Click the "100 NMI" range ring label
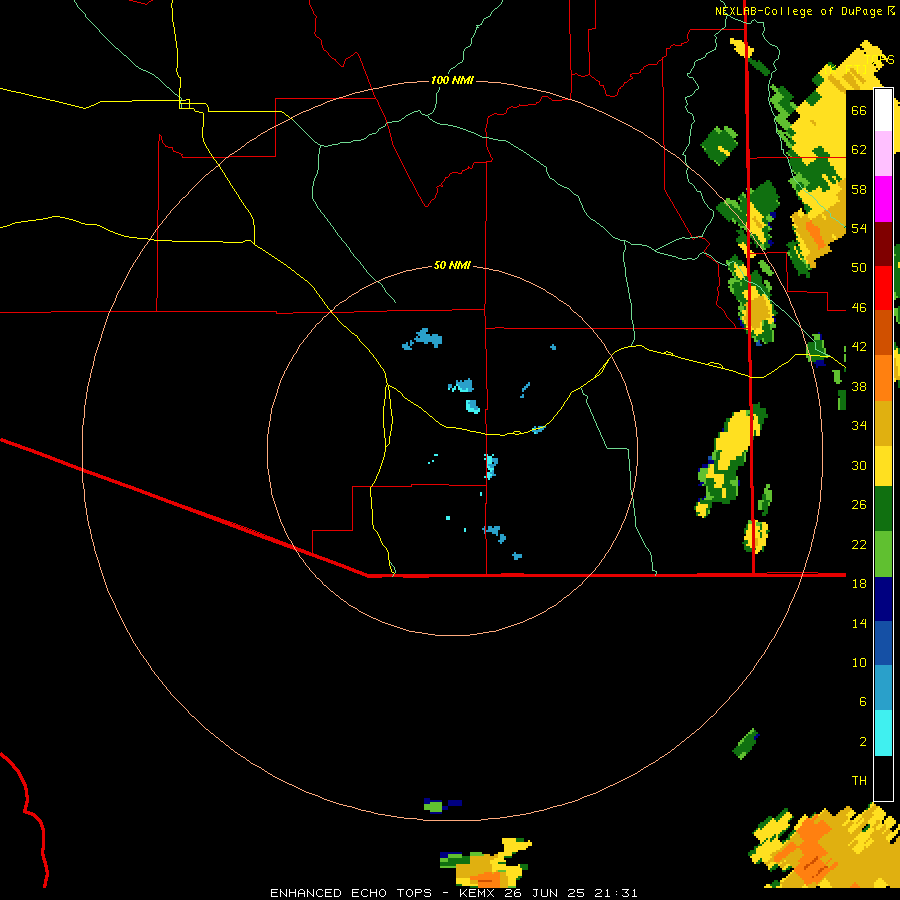 click(452, 80)
